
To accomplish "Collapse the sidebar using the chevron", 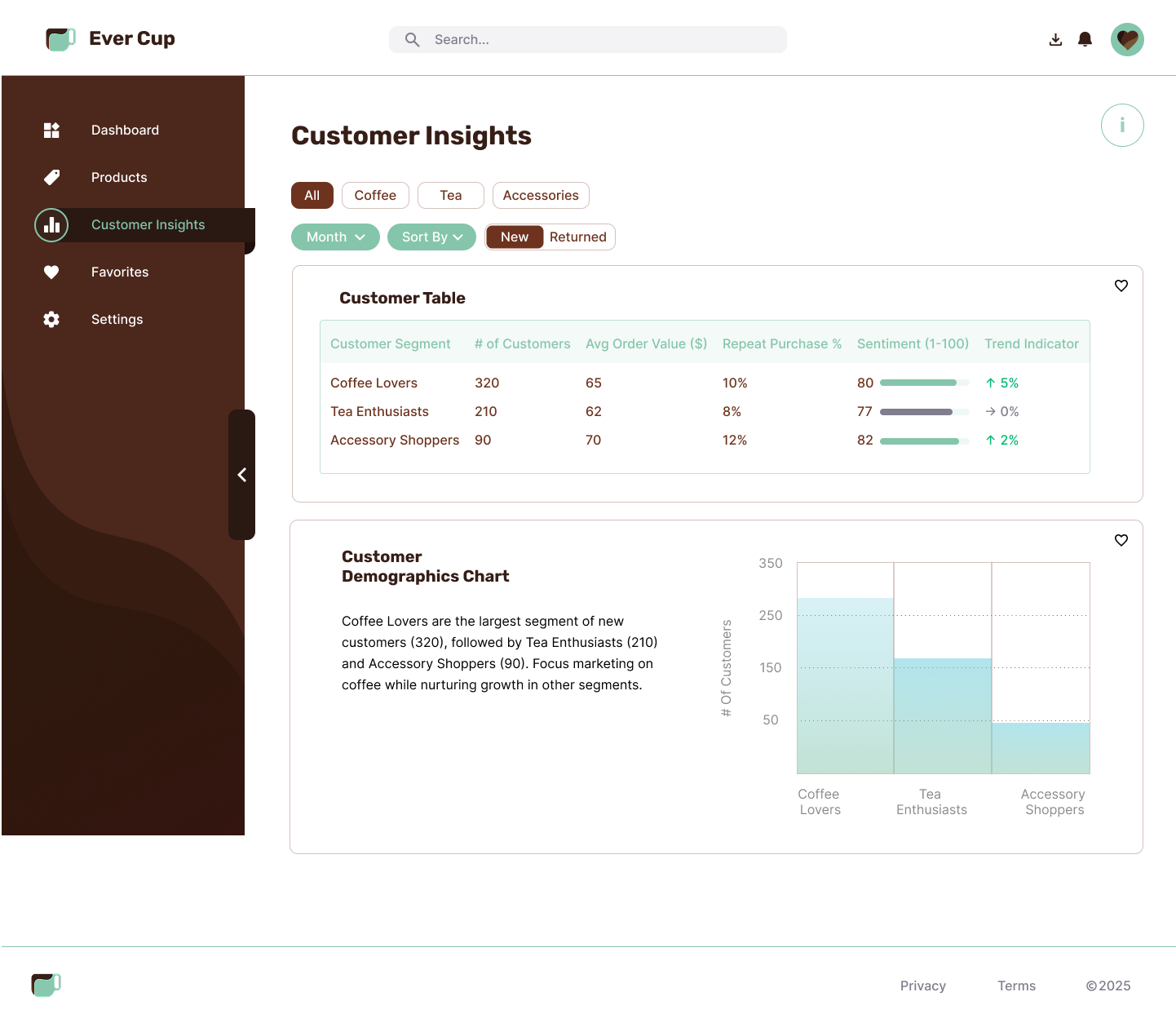I will pyautogui.click(x=242, y=475).
